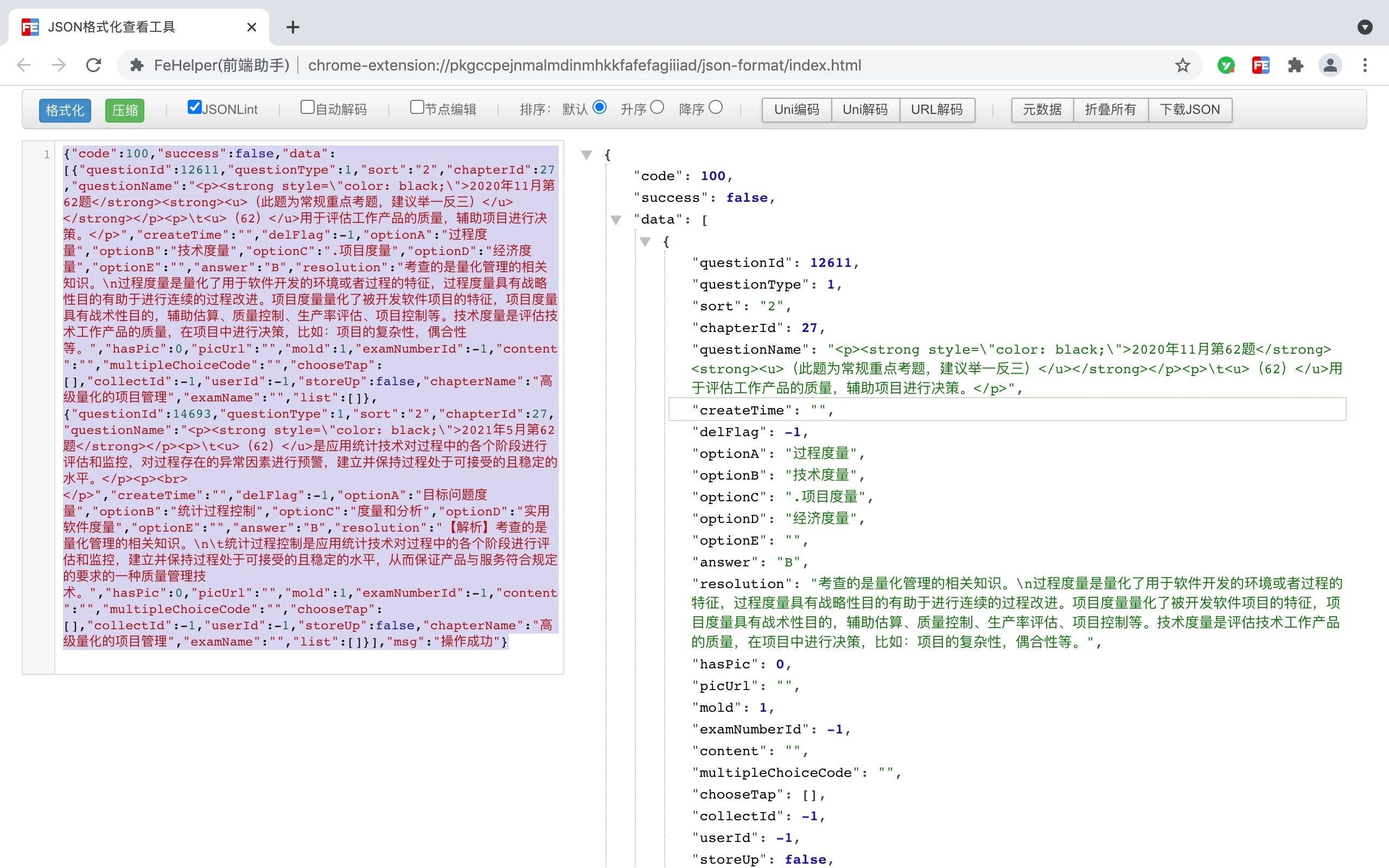Open the Chrome profile avatar icon
The image size is (1389, 868).
(1330, 66)
